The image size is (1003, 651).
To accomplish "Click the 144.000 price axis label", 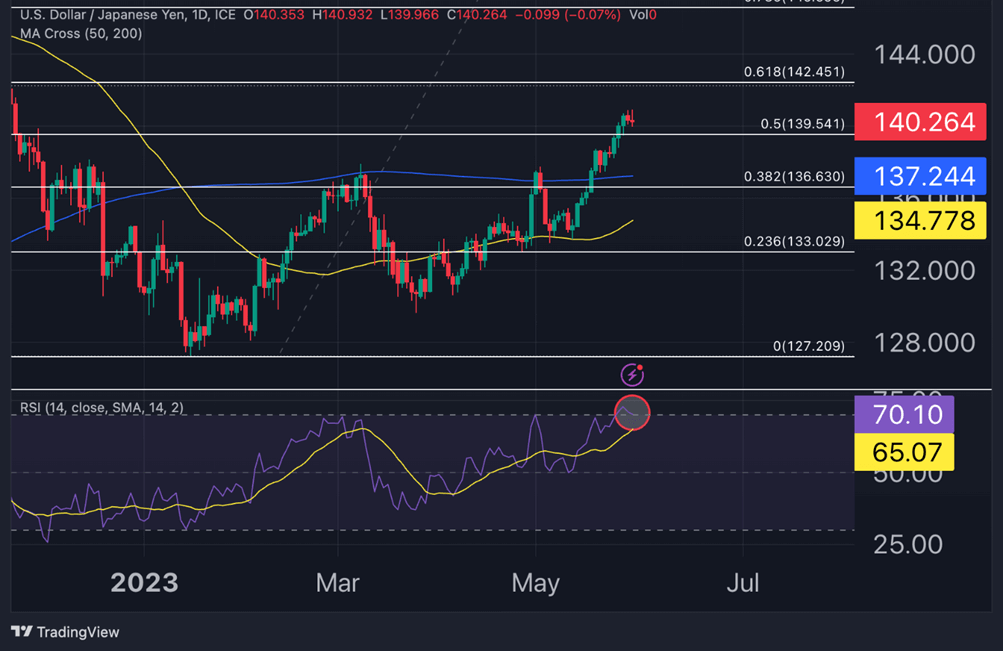I will coord(924,54).
